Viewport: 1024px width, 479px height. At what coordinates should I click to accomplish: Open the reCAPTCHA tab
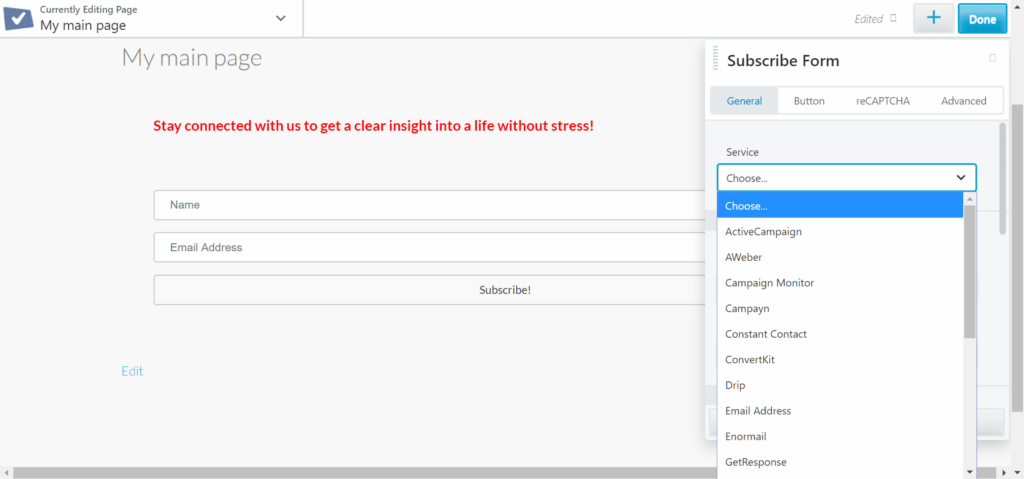tap(882, 101)
